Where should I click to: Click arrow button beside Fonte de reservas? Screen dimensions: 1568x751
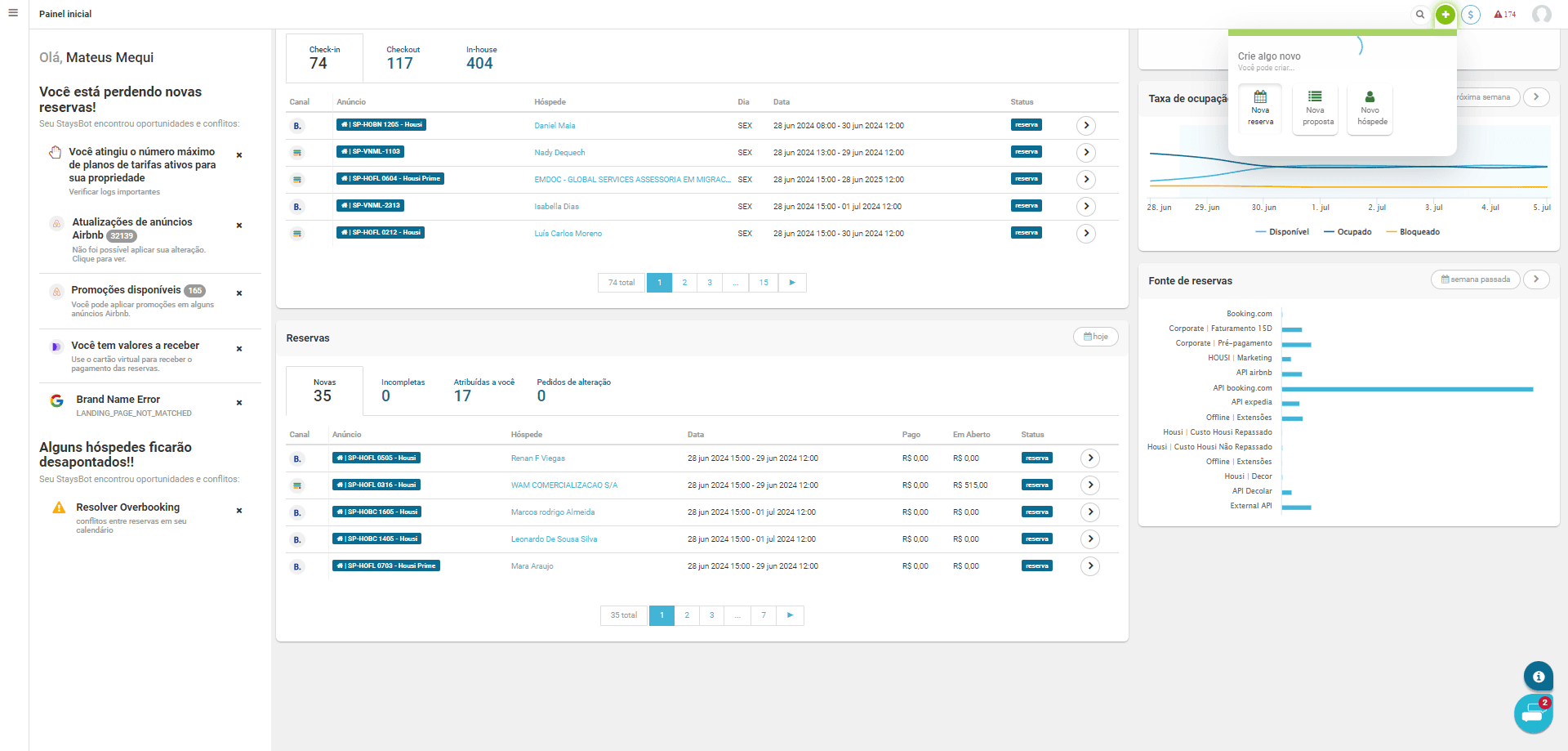coord(1536,279)
